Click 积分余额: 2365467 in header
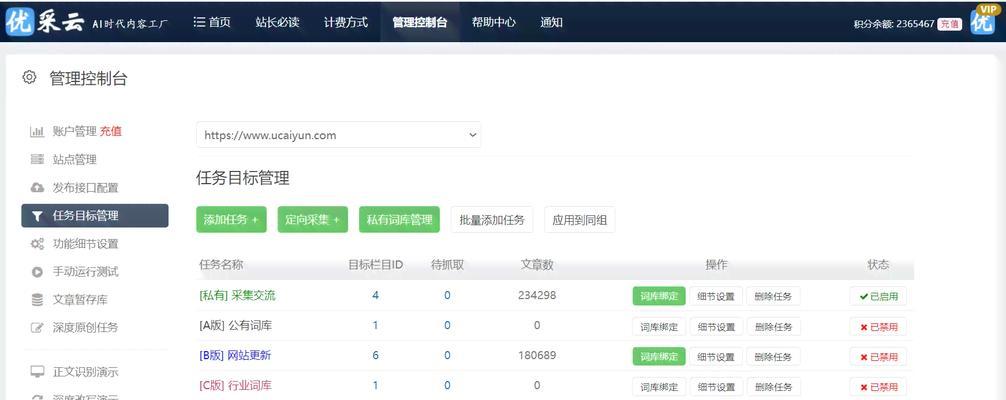The width and height of the screenshot is (1006, 400). (x=894, y=24)
